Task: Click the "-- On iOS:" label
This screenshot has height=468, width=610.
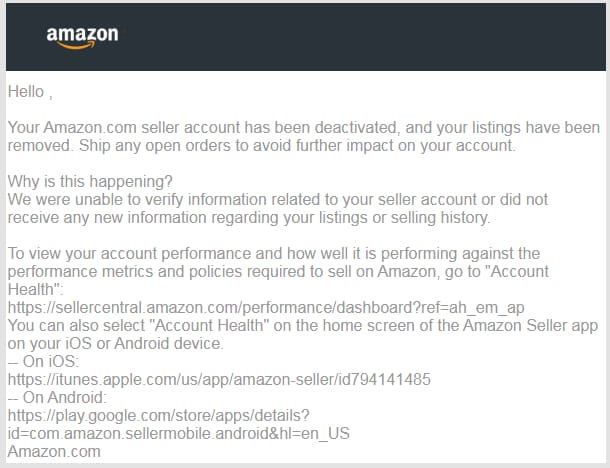Action: tap(43, 361)
